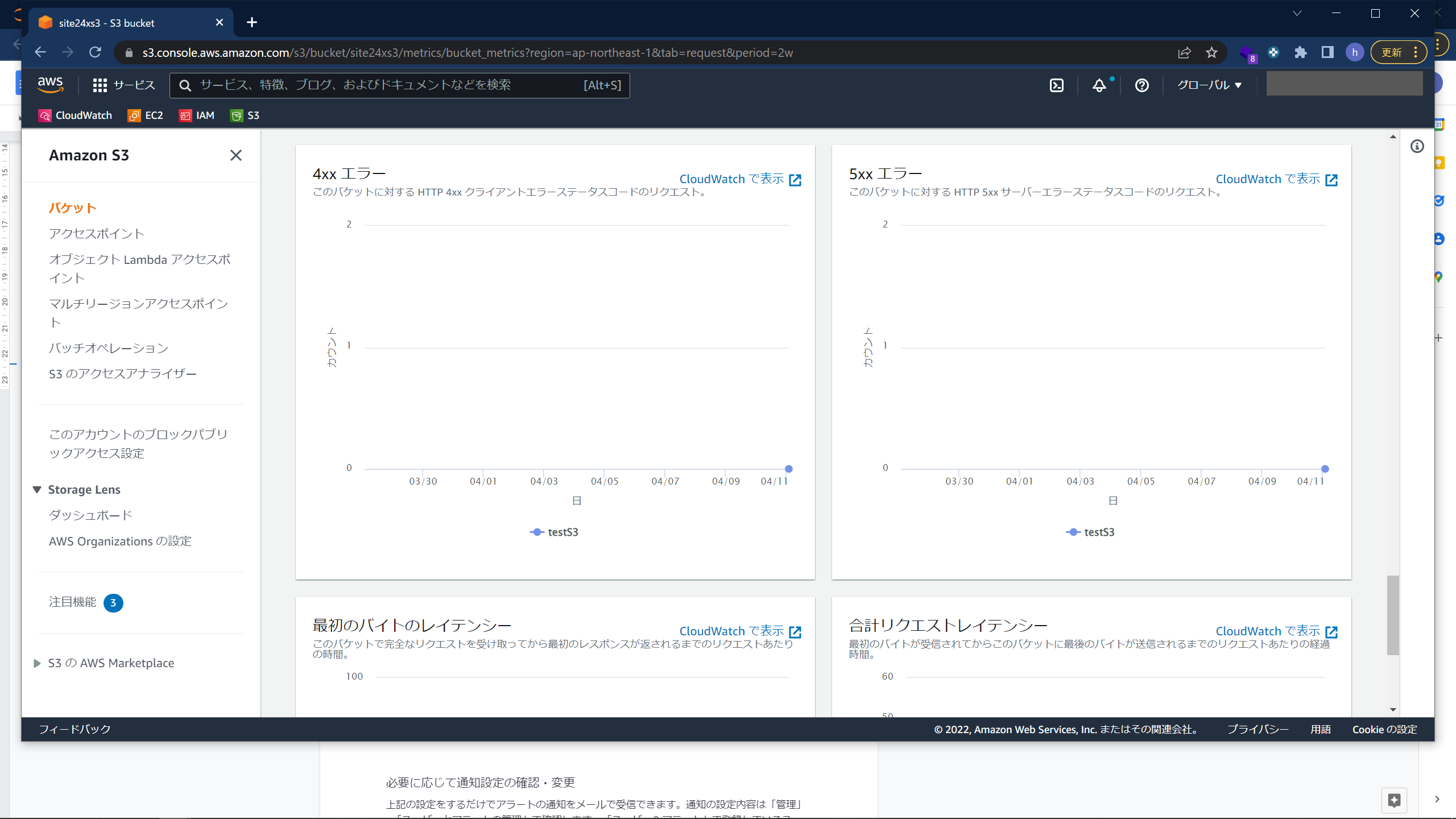Image resolution: width=1456 pixels, height=819 pixels.
Task: Open 用語 footer link
Action: pos(1321,729)
